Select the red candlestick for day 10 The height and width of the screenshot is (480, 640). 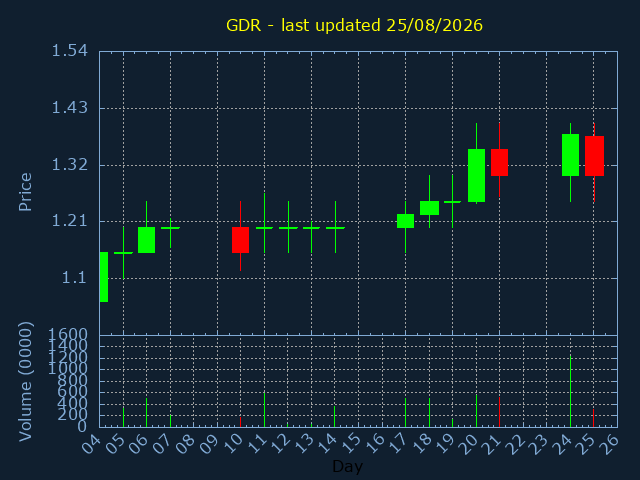pyautogui.click(x=240, y=240)
